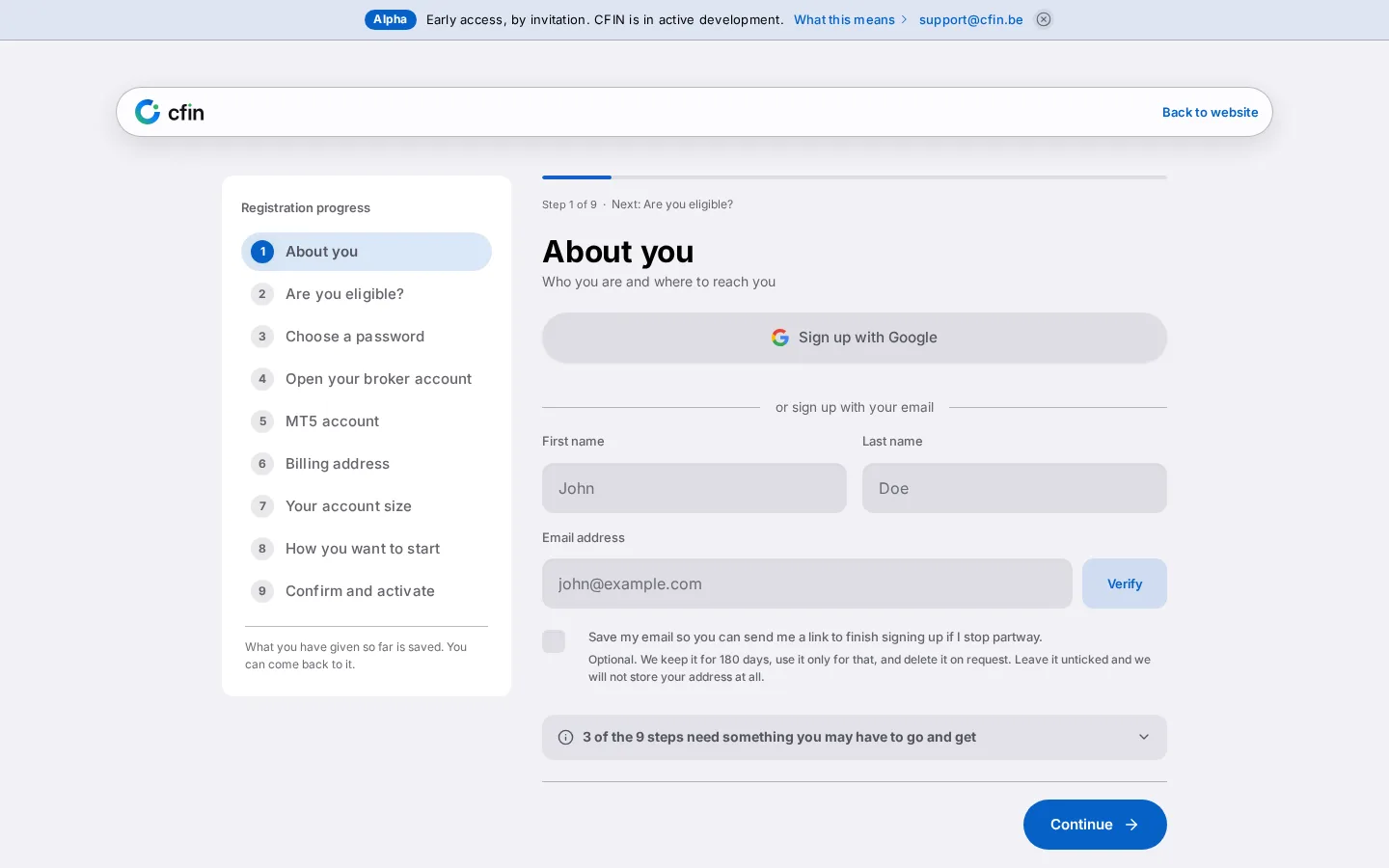Focus the First name field
Viewport: 1389px width, 868px height.
pyautogui.click(x=694, y=488)
